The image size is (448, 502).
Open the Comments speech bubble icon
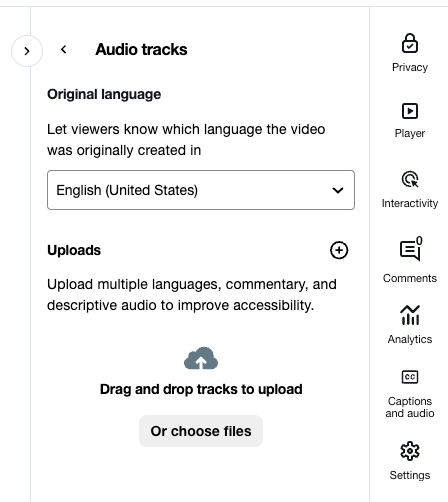[410, 249]
